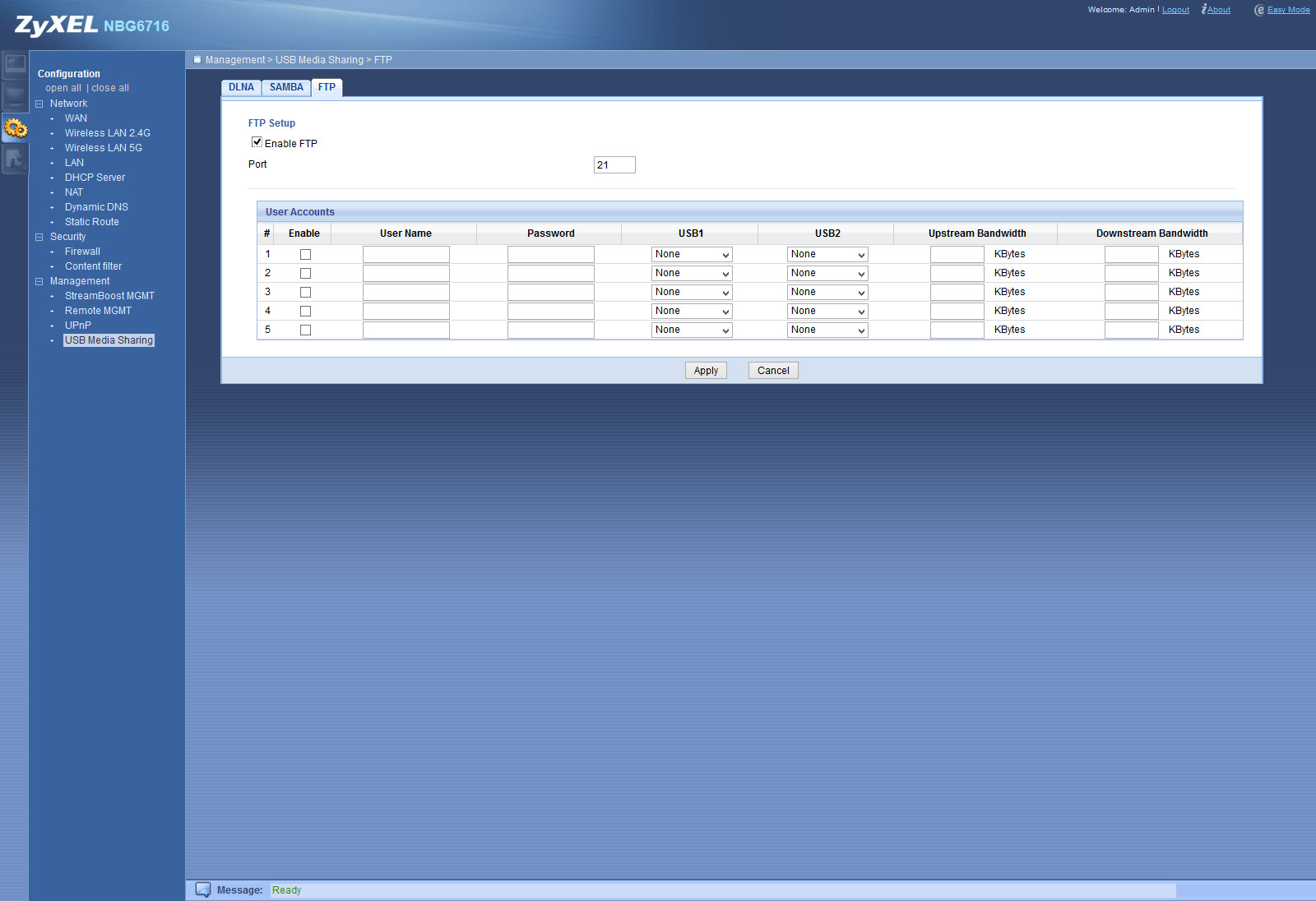Open the Maintenance sidebar icon

15,159
